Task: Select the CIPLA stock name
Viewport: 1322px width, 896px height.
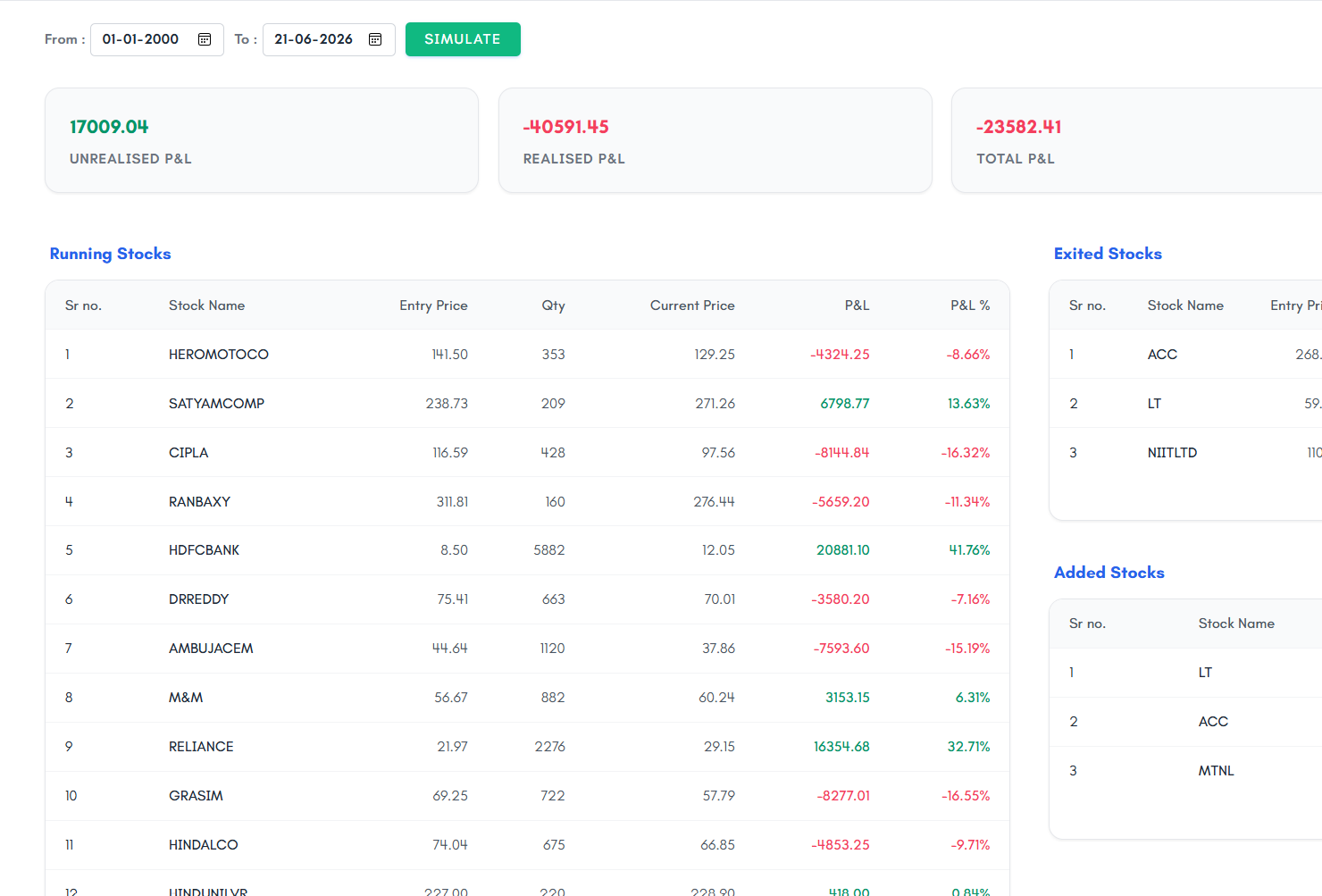Action: pyautogui.click(x=188, y=453)
